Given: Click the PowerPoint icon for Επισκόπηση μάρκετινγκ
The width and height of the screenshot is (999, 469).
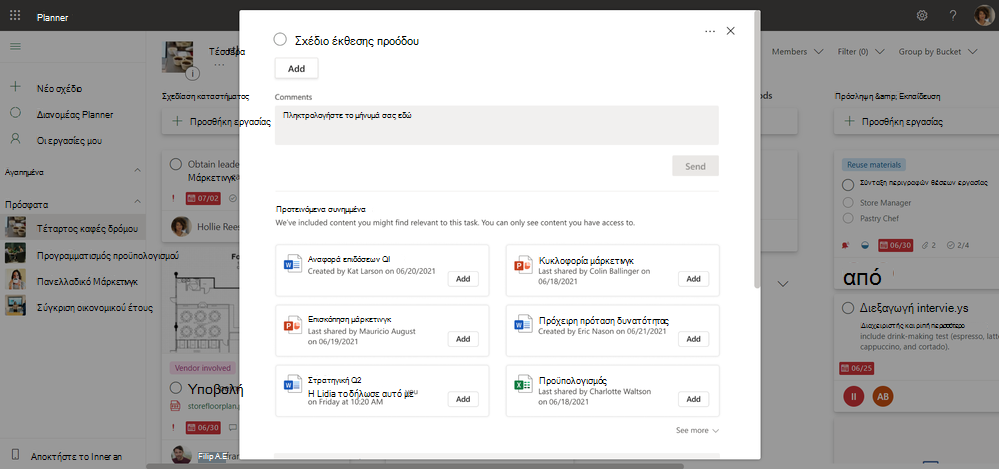Looking at the screenshot, I should pos(292,323).
